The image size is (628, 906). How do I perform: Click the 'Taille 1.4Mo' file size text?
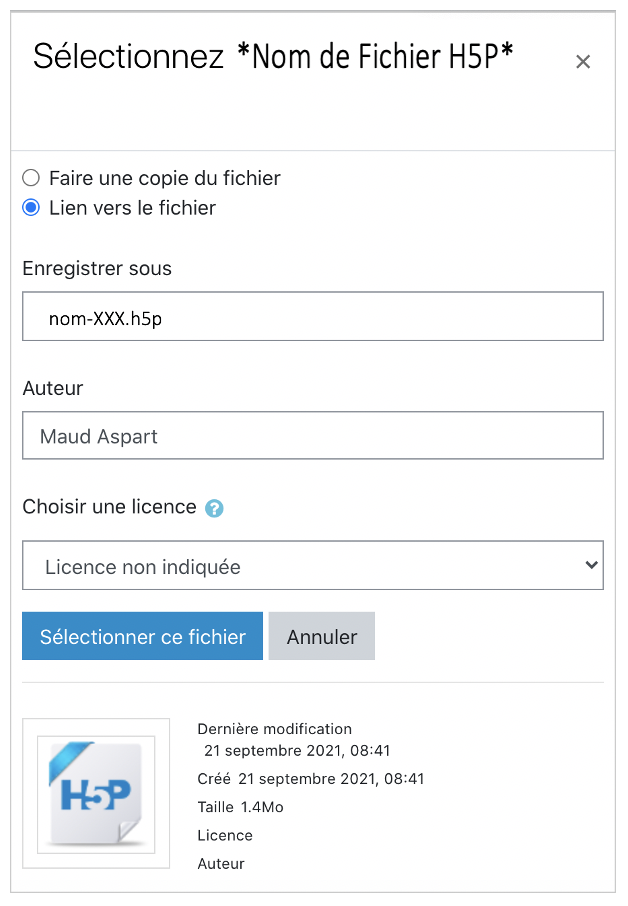241,807
